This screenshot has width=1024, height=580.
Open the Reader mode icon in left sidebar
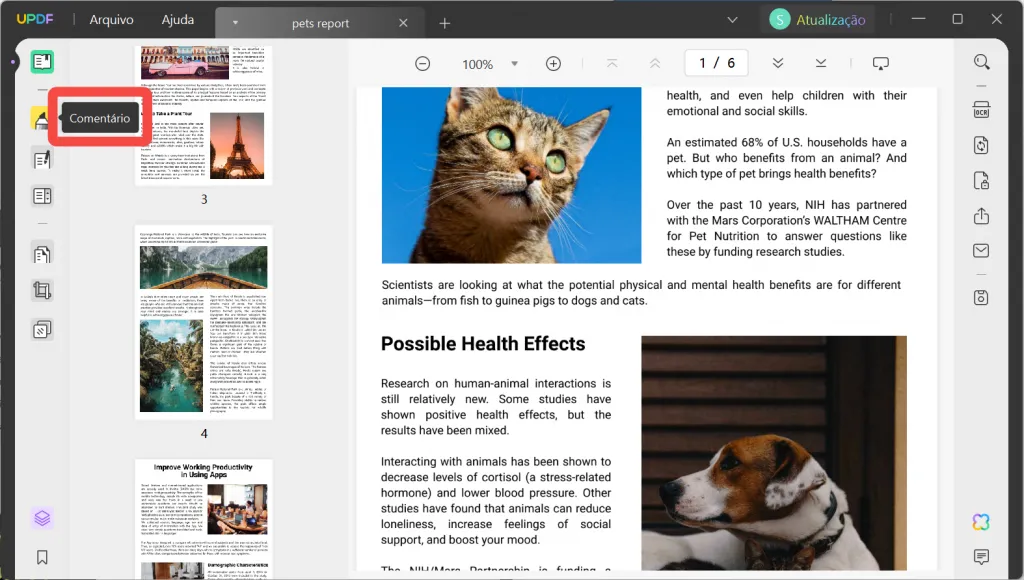point(42,62)
